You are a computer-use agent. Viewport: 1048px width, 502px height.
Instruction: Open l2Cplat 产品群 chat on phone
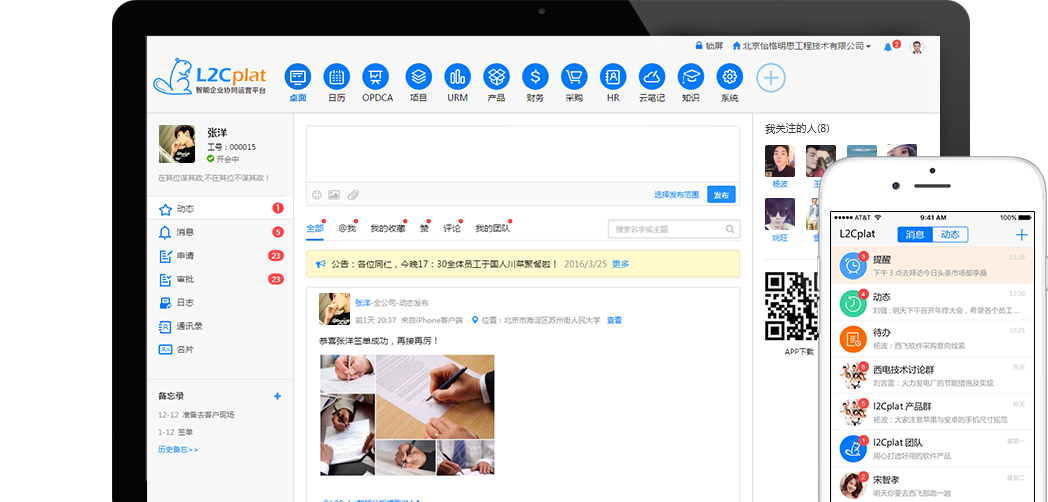(x=932, y=412)
